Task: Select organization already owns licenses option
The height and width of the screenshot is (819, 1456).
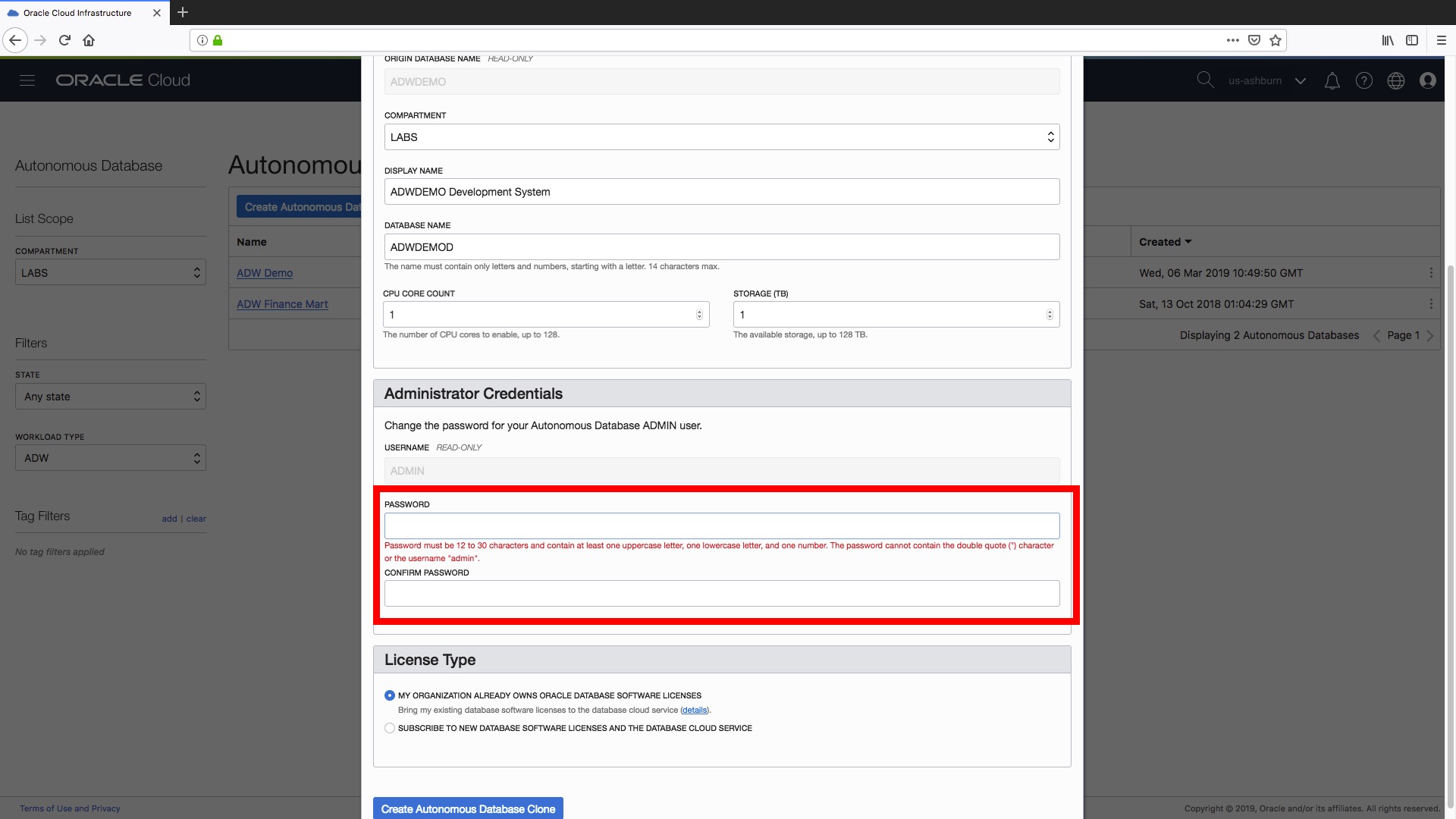Action: click(x=389, y=695)
